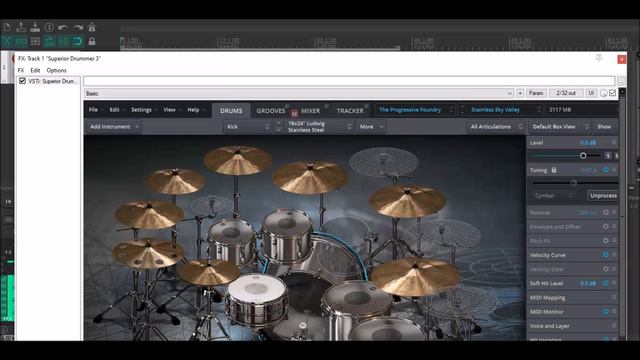The height and width of the screenshot is (360, 640).
Task: Toggle the Soft Hit Level power button
Action: pyautogui.click(x=606, y=283)
